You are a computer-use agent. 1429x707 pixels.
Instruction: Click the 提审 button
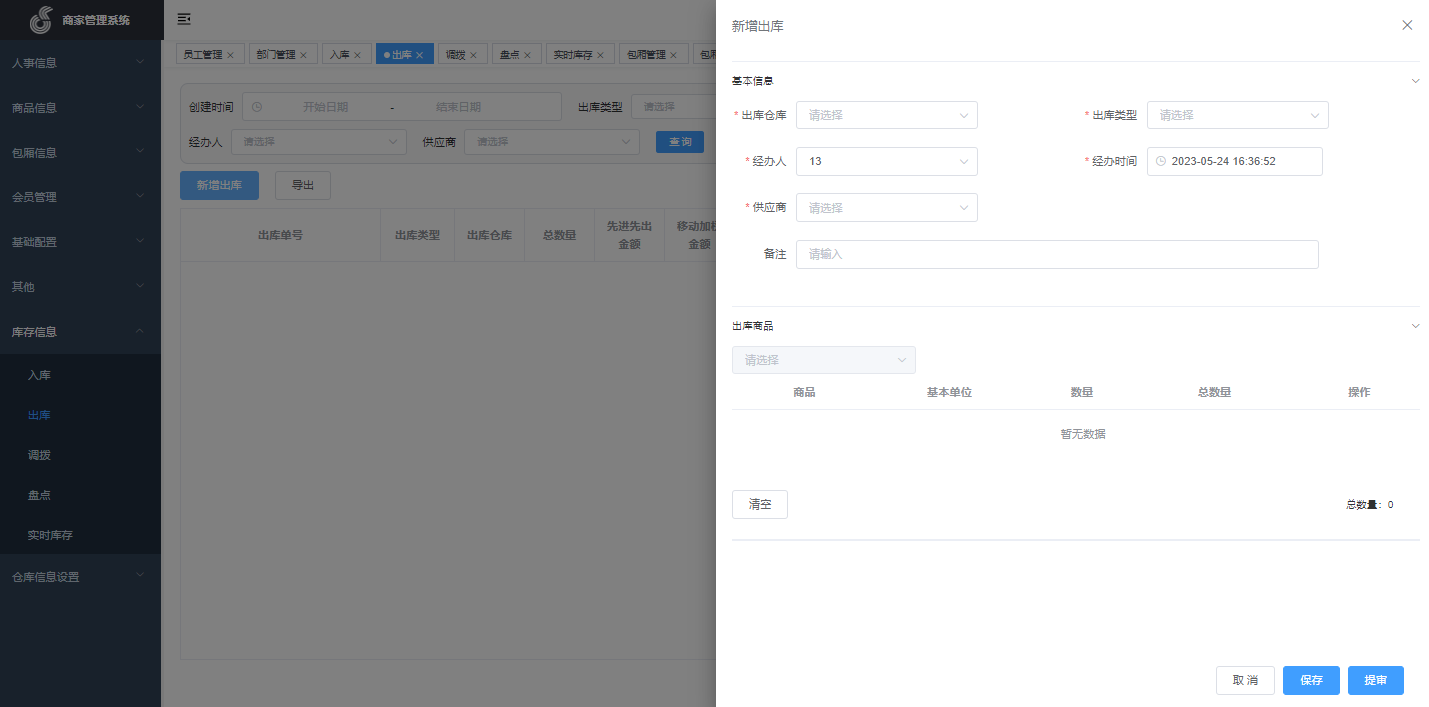pyautogui.click(x=1376, y=680)
